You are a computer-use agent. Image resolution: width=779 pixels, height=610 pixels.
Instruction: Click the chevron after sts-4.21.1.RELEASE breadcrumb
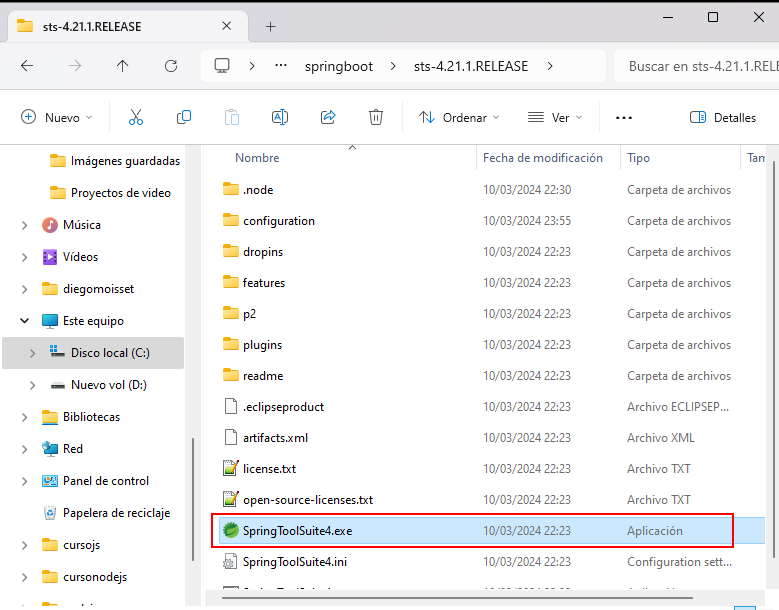[549, 66]
